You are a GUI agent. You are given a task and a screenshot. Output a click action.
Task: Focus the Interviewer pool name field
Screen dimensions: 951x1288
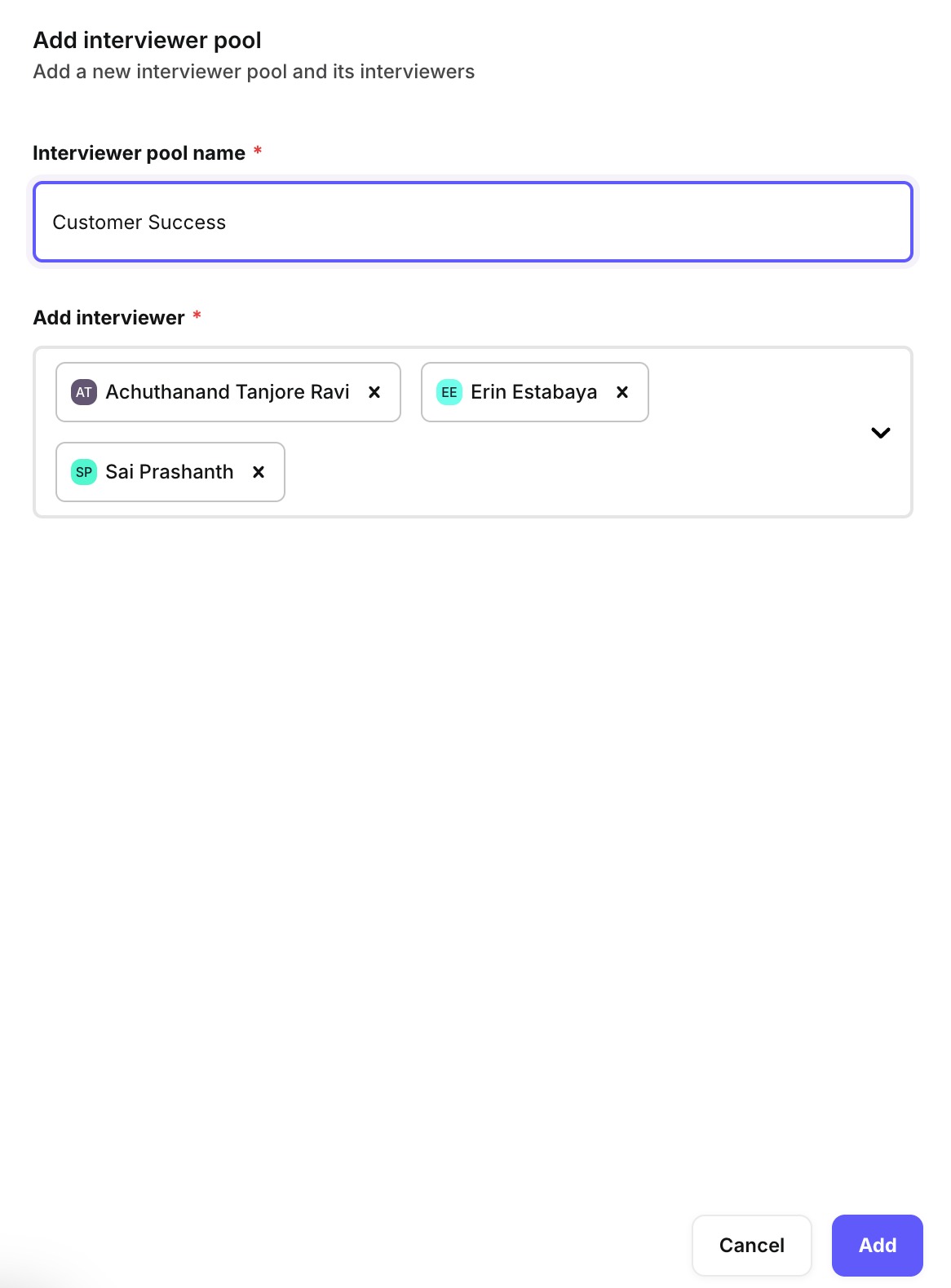pyautogui.click(x=472, y=222)
